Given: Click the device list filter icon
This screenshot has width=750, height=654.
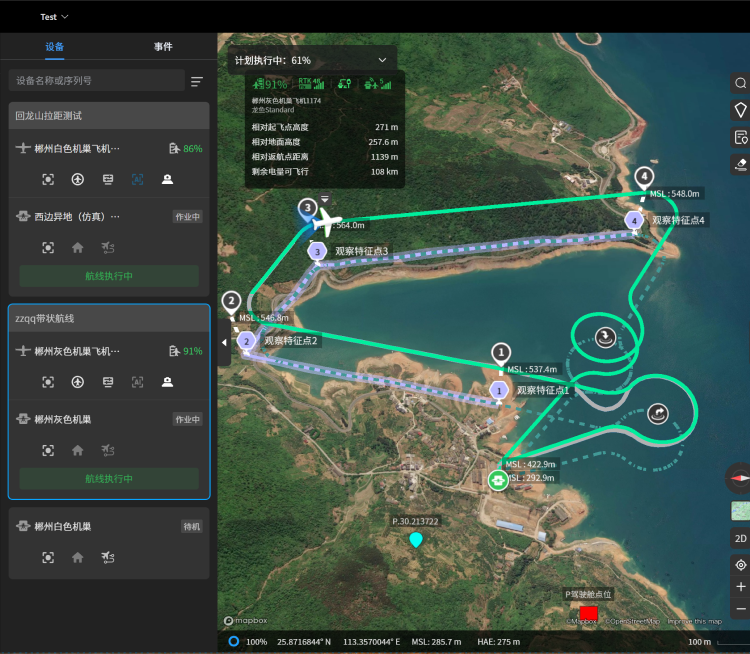Looking at the screenshot, I should [197, 81].
